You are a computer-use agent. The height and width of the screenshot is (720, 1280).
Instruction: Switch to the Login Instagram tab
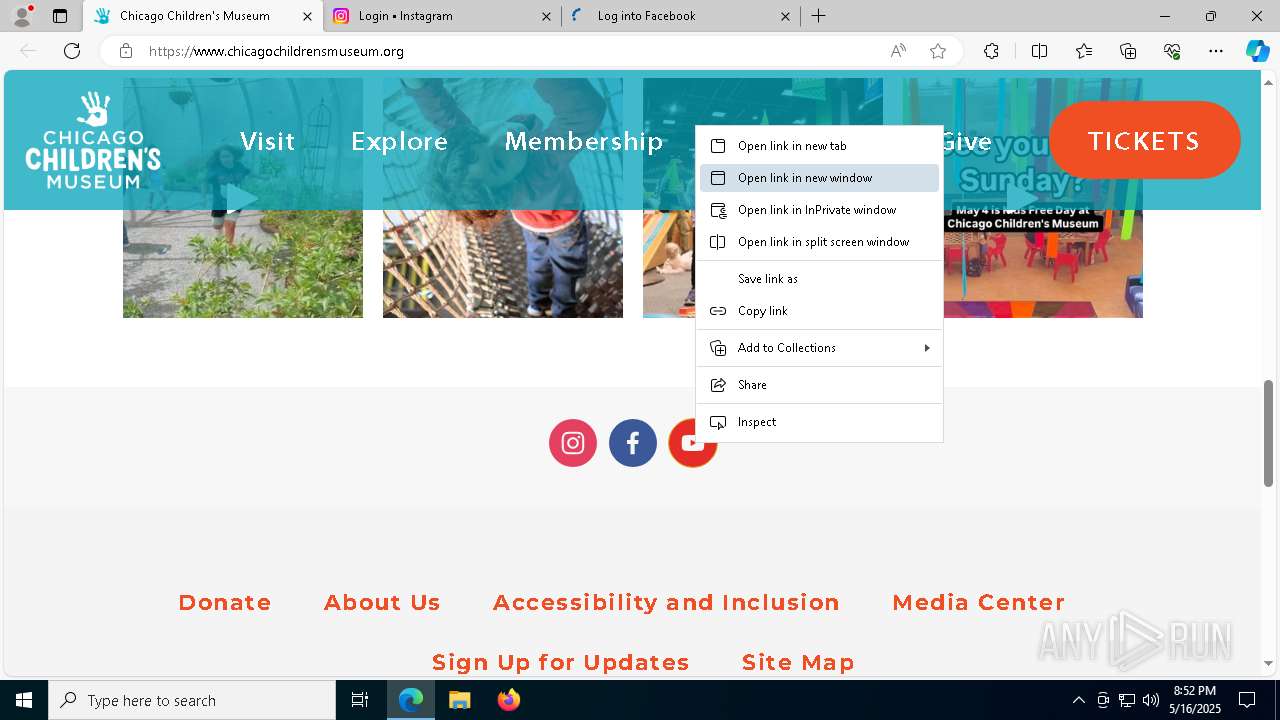(x=441, y=16)
